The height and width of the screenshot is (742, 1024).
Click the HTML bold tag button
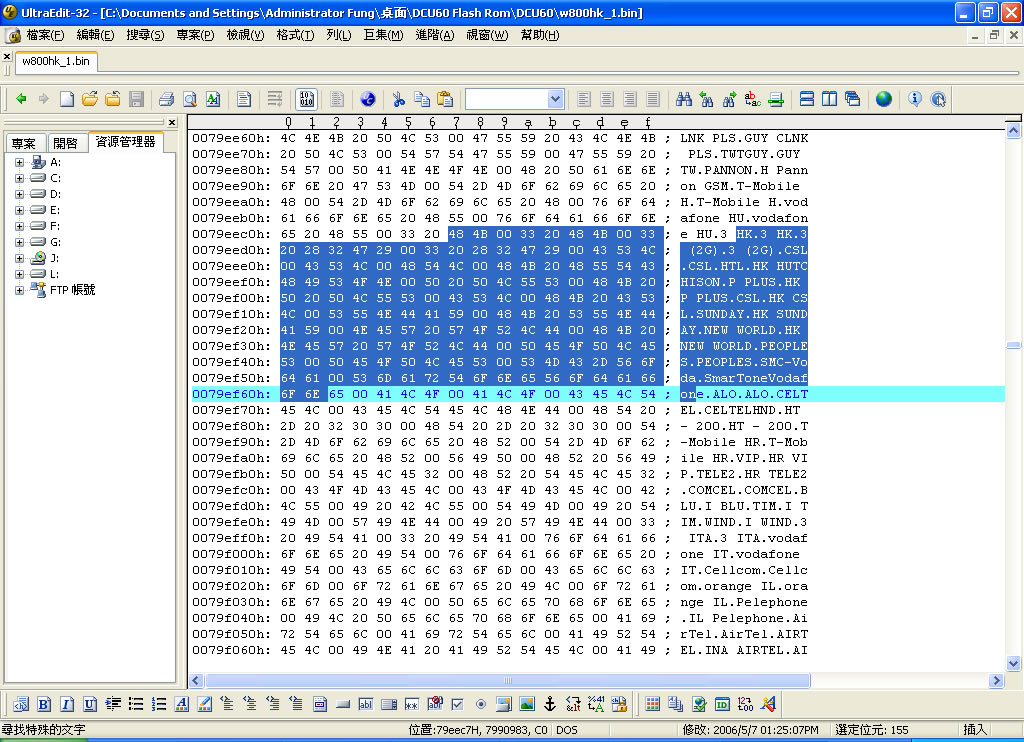pyautogui.click(x=45, y=704)
